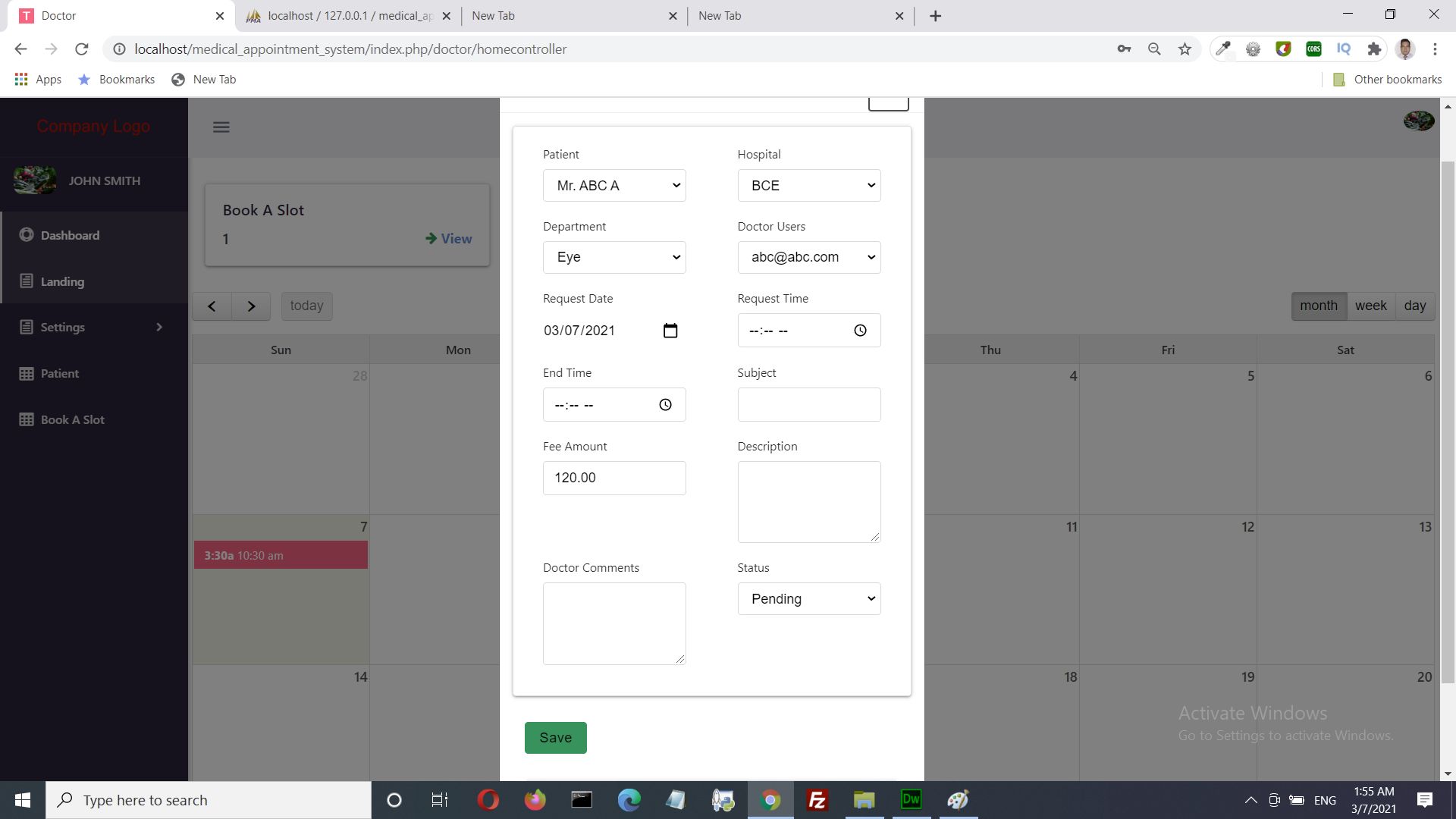
Task: Open the Department dropdown showing Eye
Action: tap(613, 258)
